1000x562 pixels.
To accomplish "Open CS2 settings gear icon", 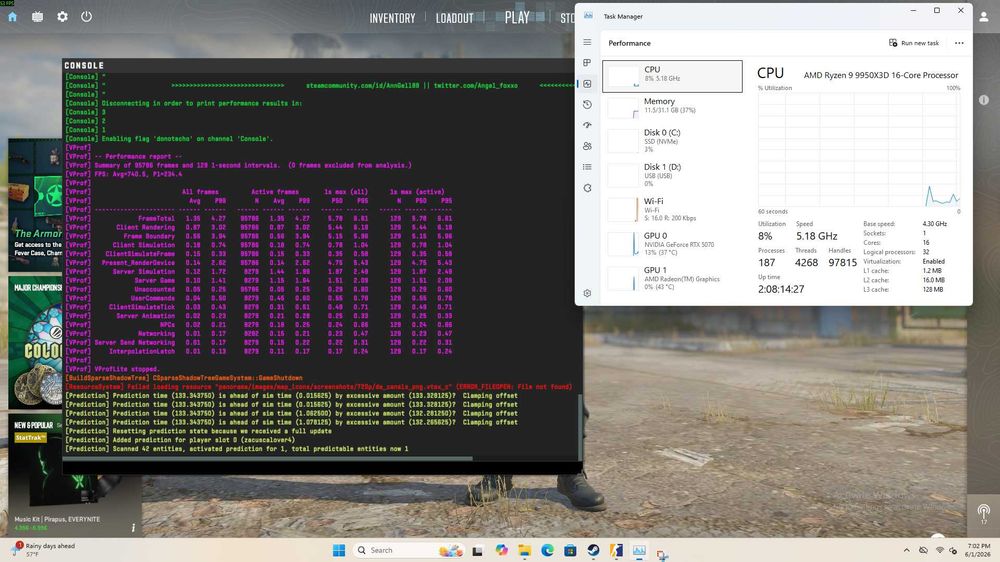I will (x=62, y=17).
